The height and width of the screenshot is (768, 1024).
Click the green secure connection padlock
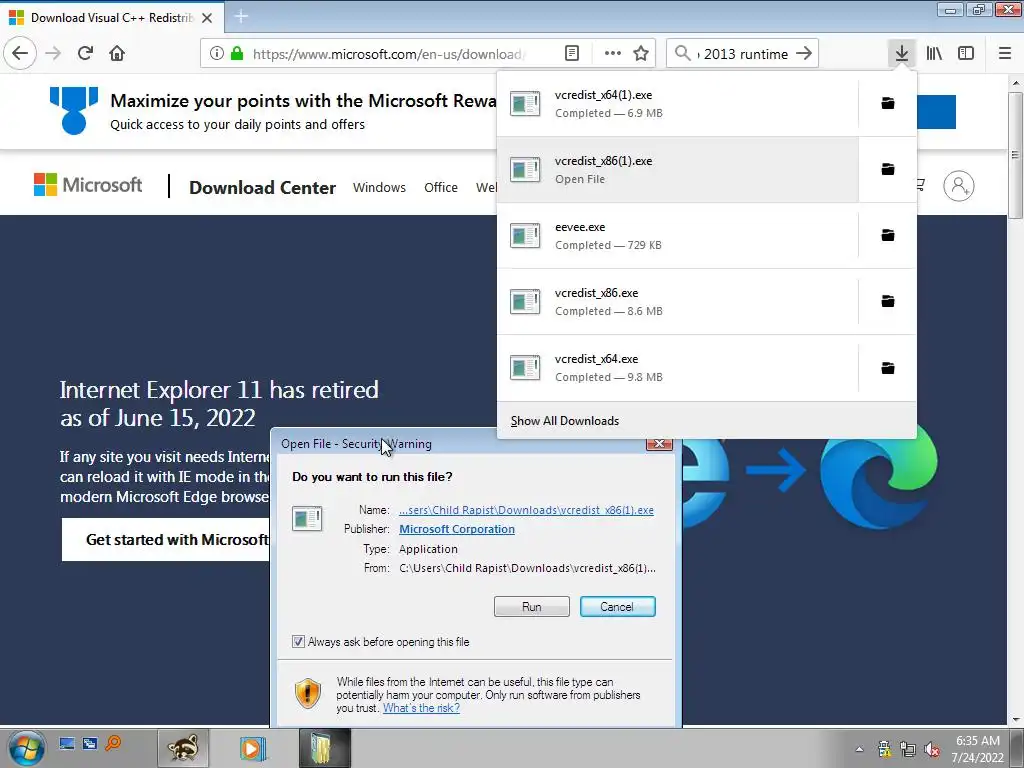click(236, 53)
